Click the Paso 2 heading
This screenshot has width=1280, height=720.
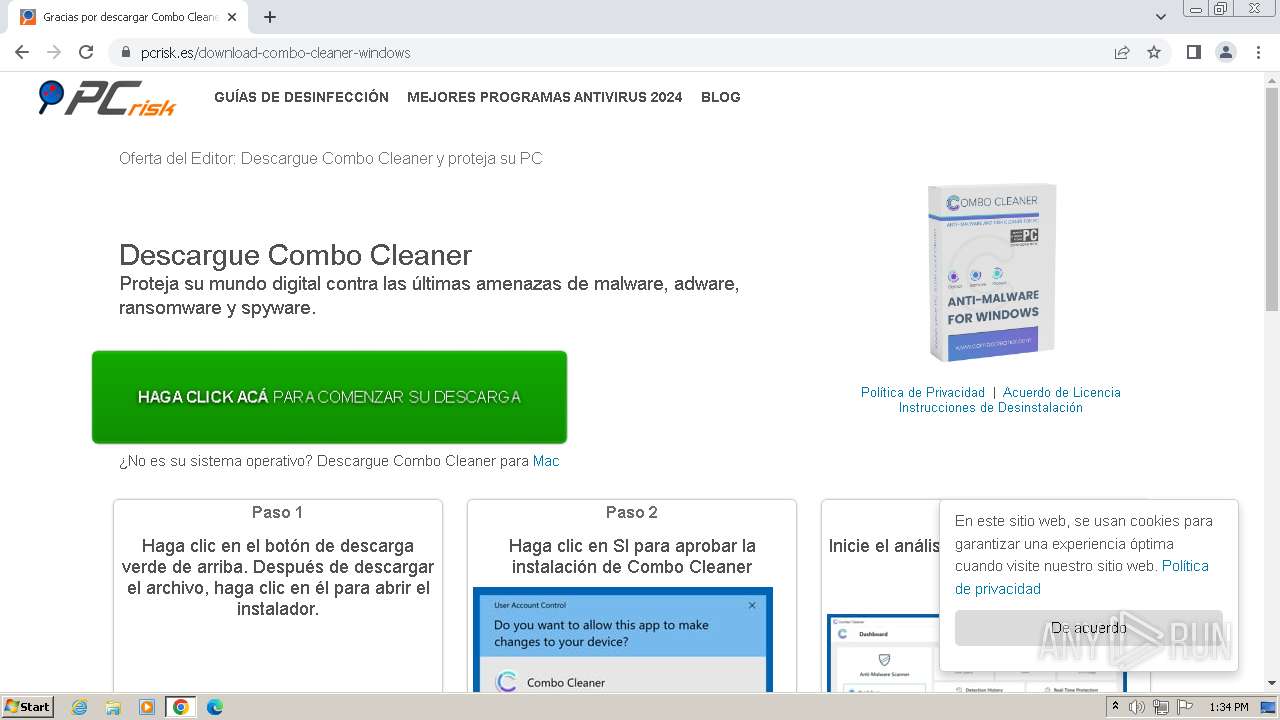point(632,512)
